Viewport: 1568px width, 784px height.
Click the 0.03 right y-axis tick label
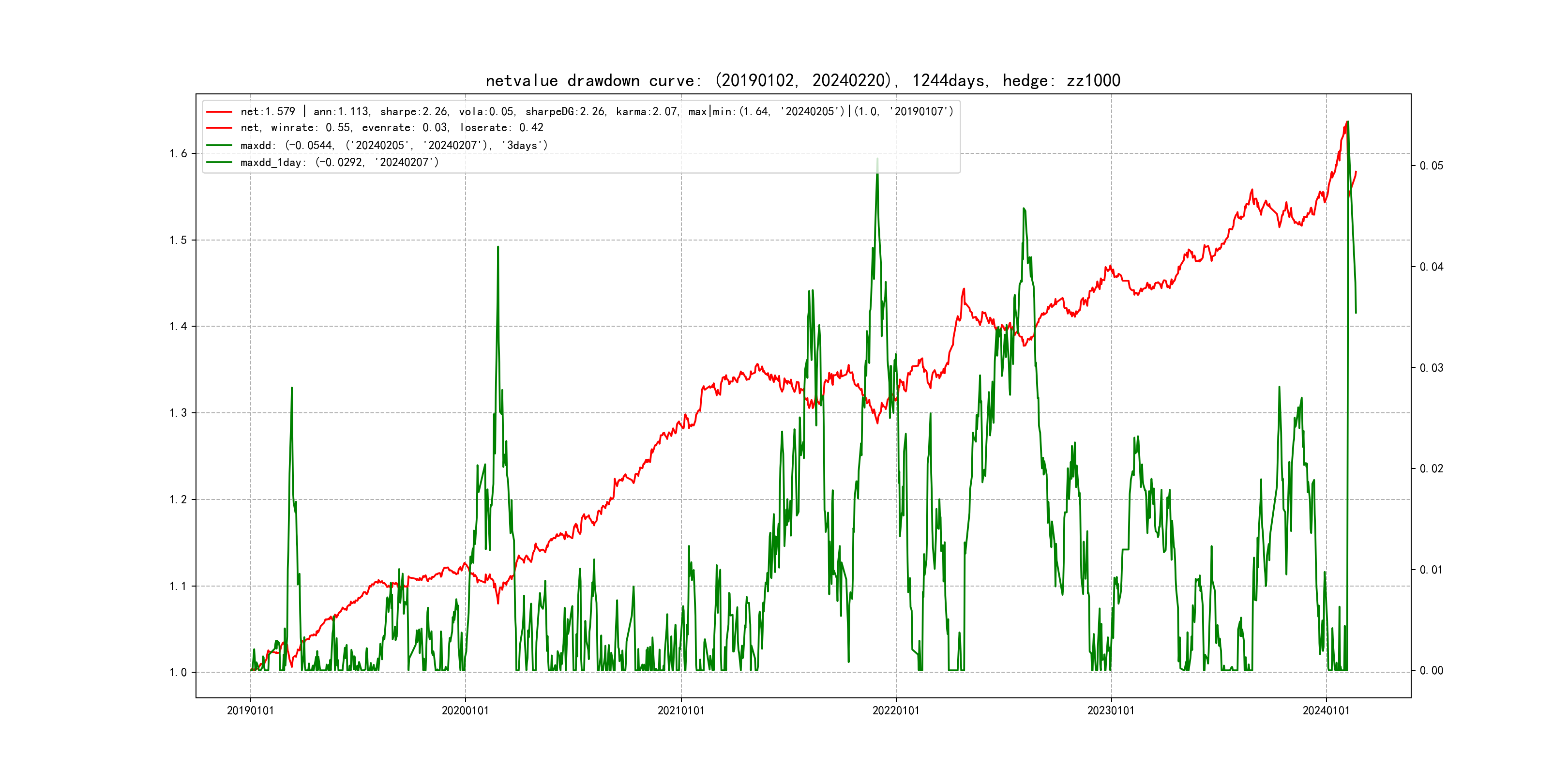(1431, 368)
